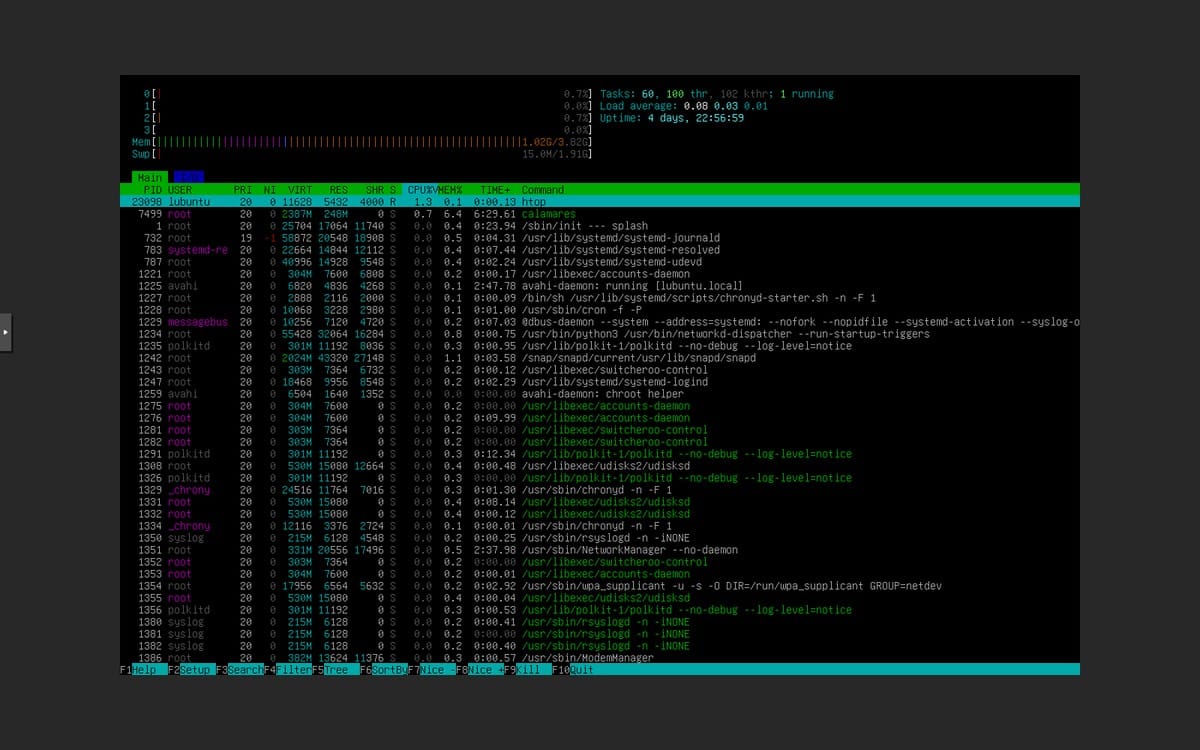The width and height of the screenshot is (1200, 750).
Task: Sort by the NI column header
Action: tap(270, 189)
